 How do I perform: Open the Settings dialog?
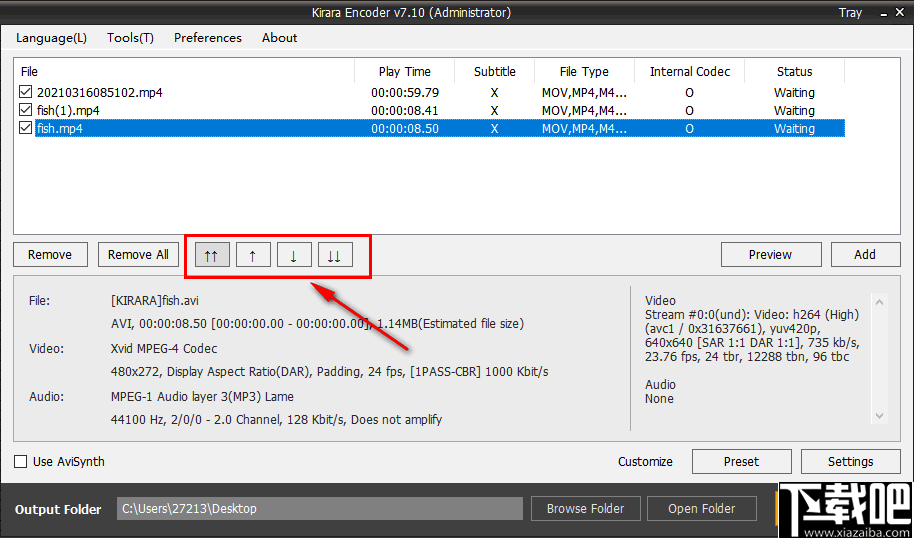[x=850, y=462]
